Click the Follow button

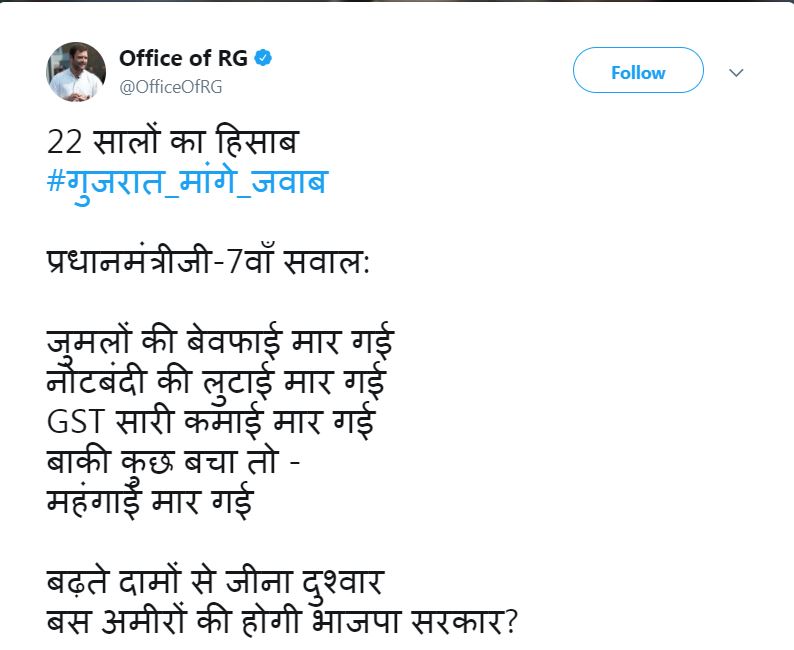[638, 72]
